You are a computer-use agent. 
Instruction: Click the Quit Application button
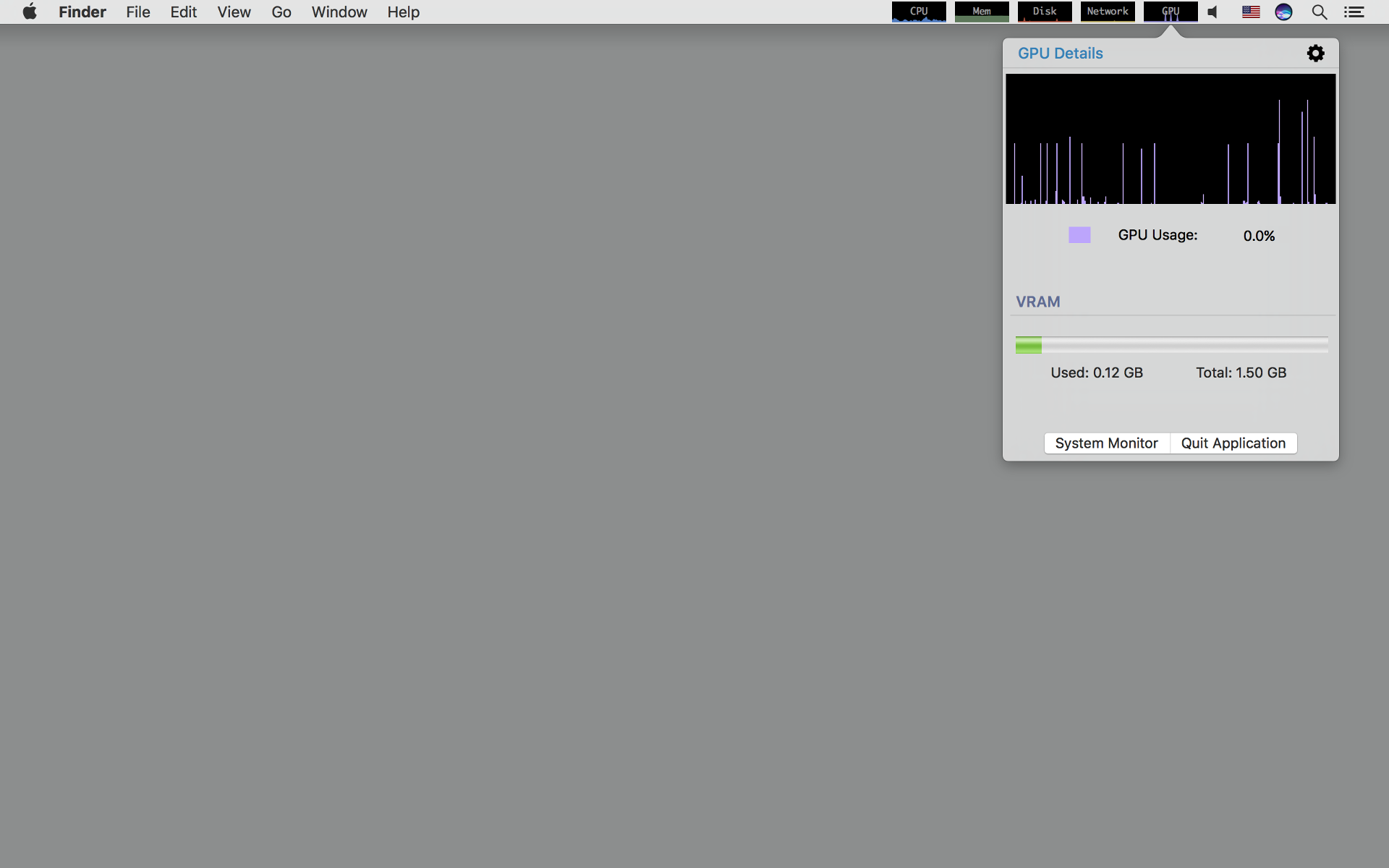(1233, 443)
